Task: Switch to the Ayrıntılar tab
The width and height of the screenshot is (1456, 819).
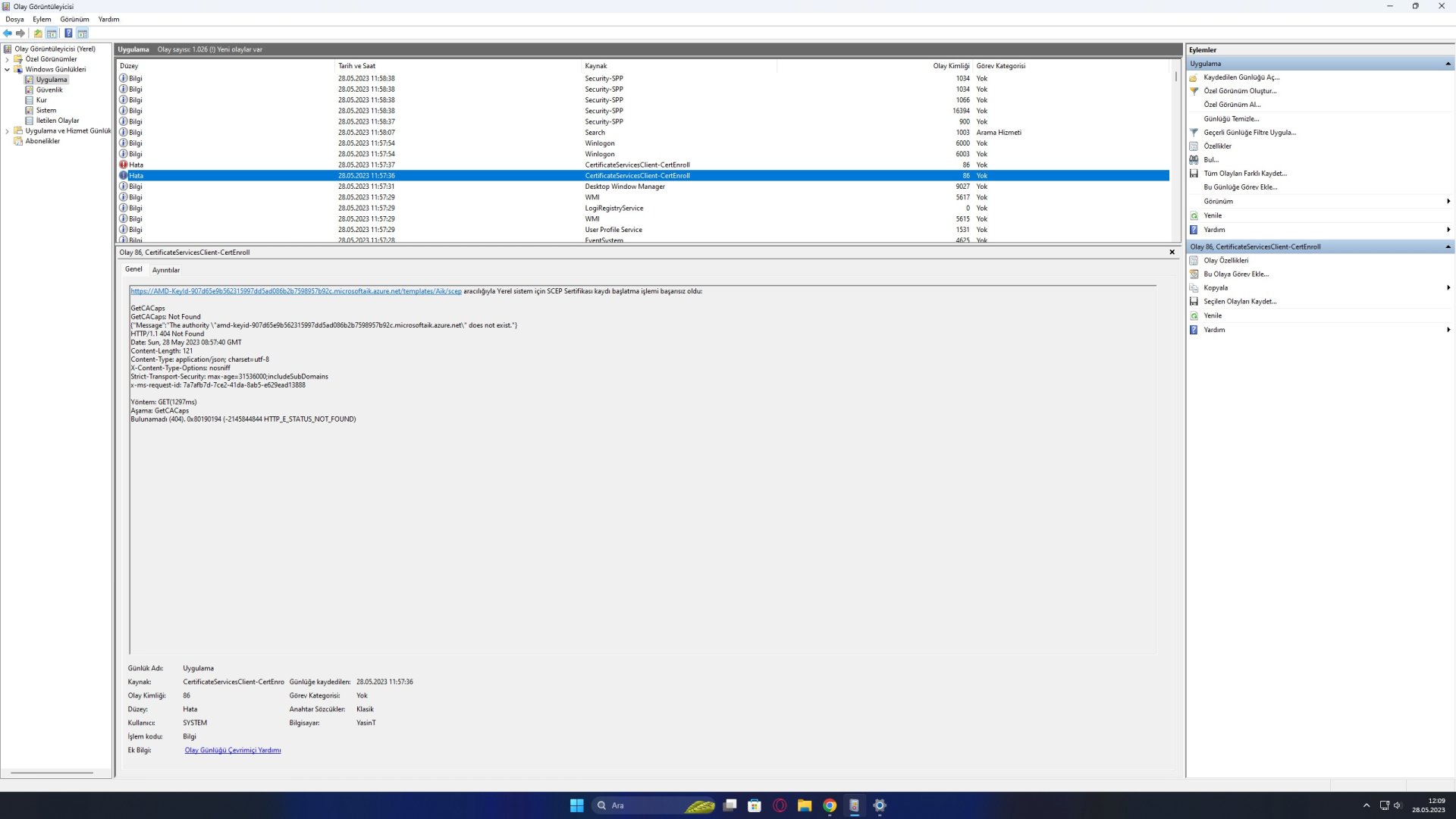Action: click(165, 270)
